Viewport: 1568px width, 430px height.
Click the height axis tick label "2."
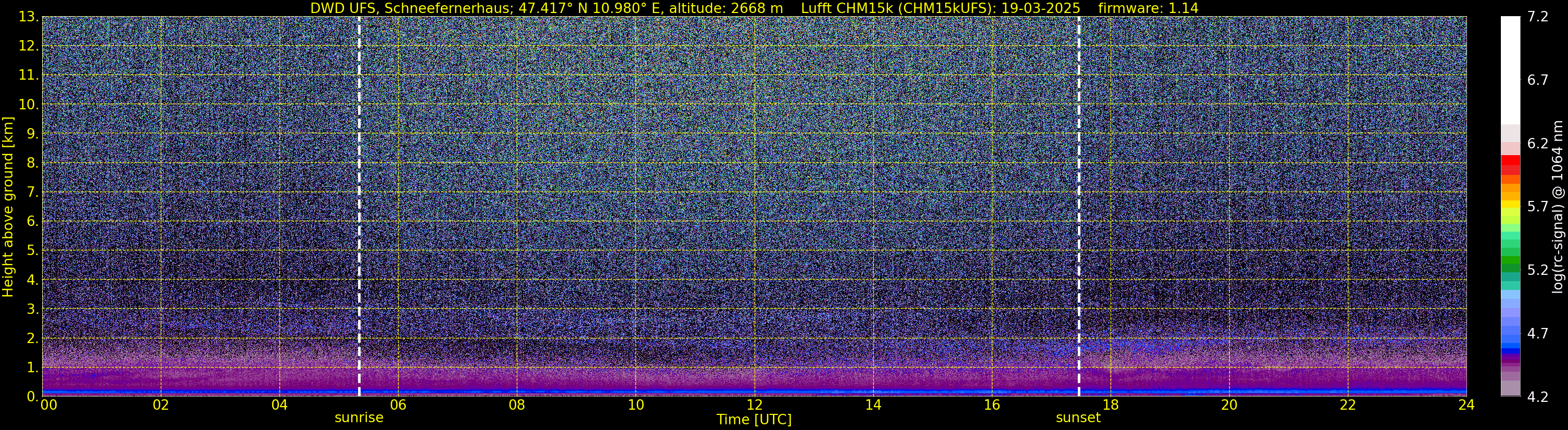(33, 338)
